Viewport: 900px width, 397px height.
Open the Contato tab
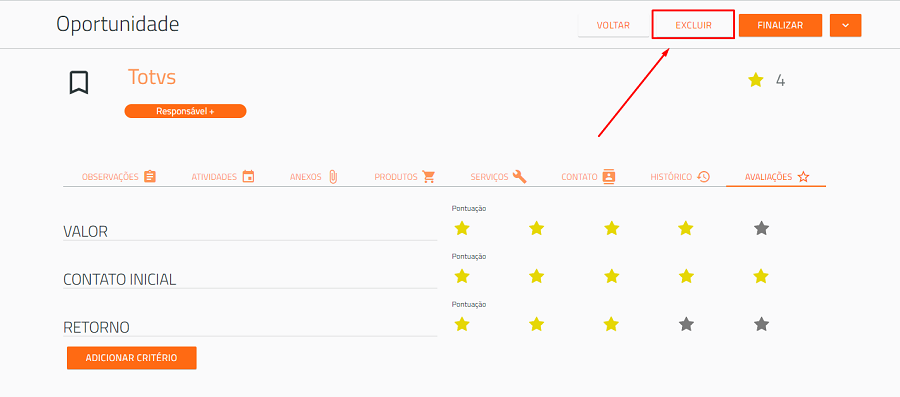588,177
